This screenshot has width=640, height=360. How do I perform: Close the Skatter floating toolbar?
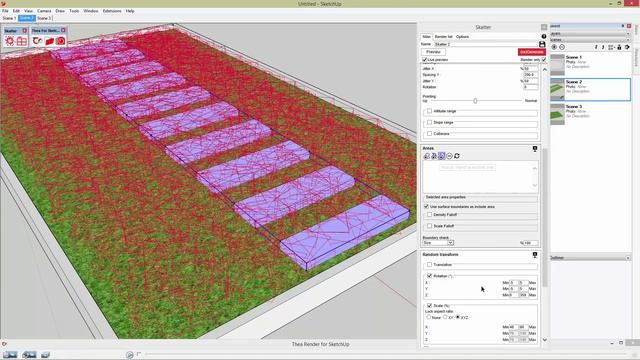pos(24,31)
